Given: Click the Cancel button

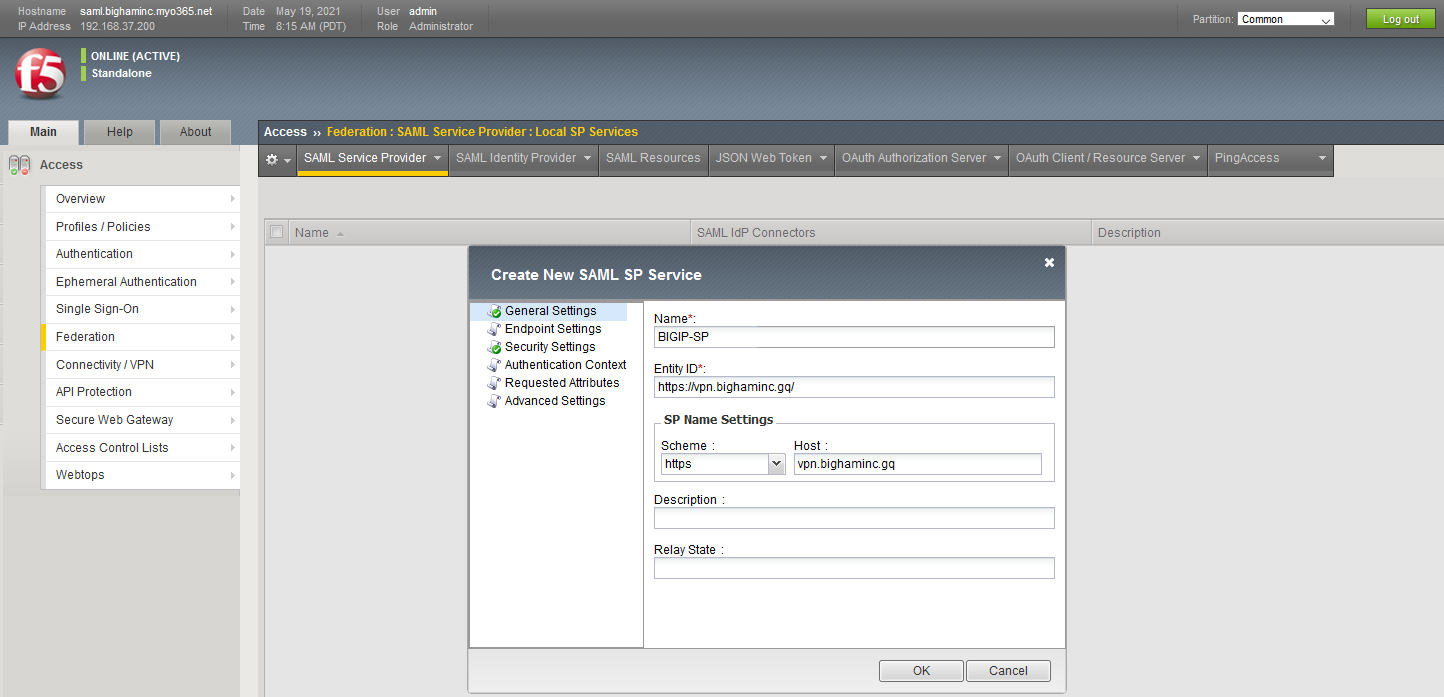Looking at the screenshot, I should tap(1008, 671).
